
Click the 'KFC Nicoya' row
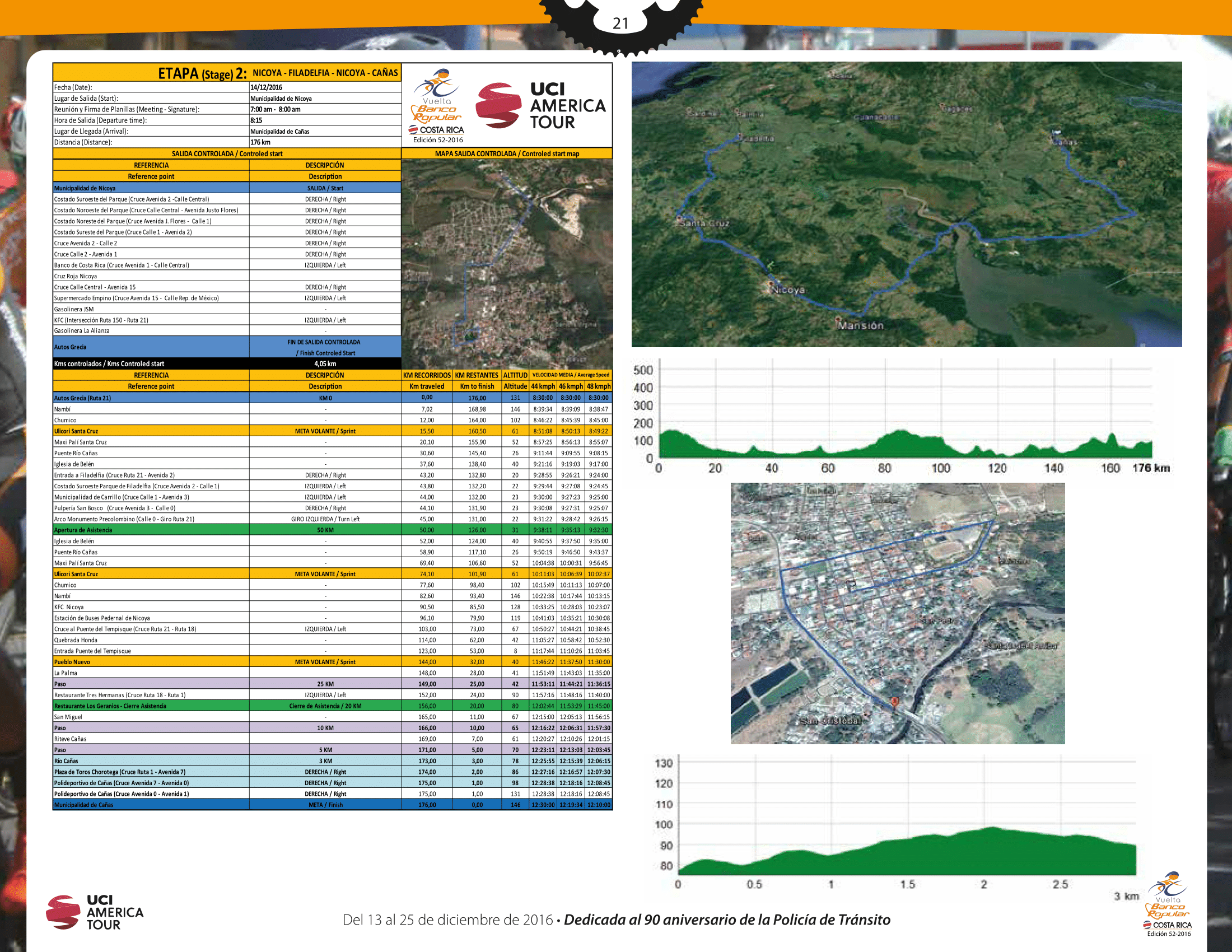tap(333, 607)
